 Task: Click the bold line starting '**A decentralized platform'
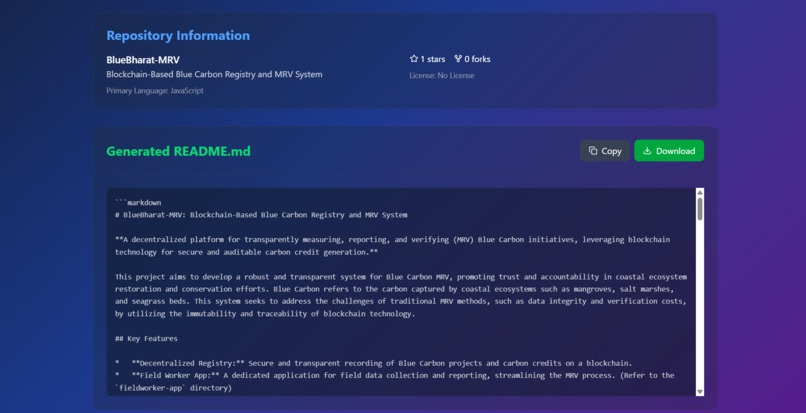click(393, 246)
